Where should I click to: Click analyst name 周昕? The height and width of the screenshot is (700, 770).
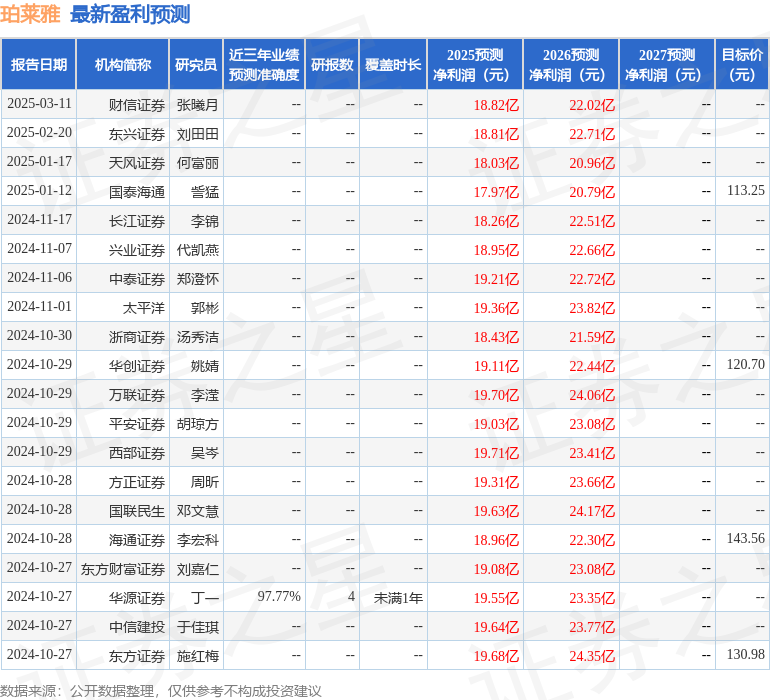(x=205, y=482)
